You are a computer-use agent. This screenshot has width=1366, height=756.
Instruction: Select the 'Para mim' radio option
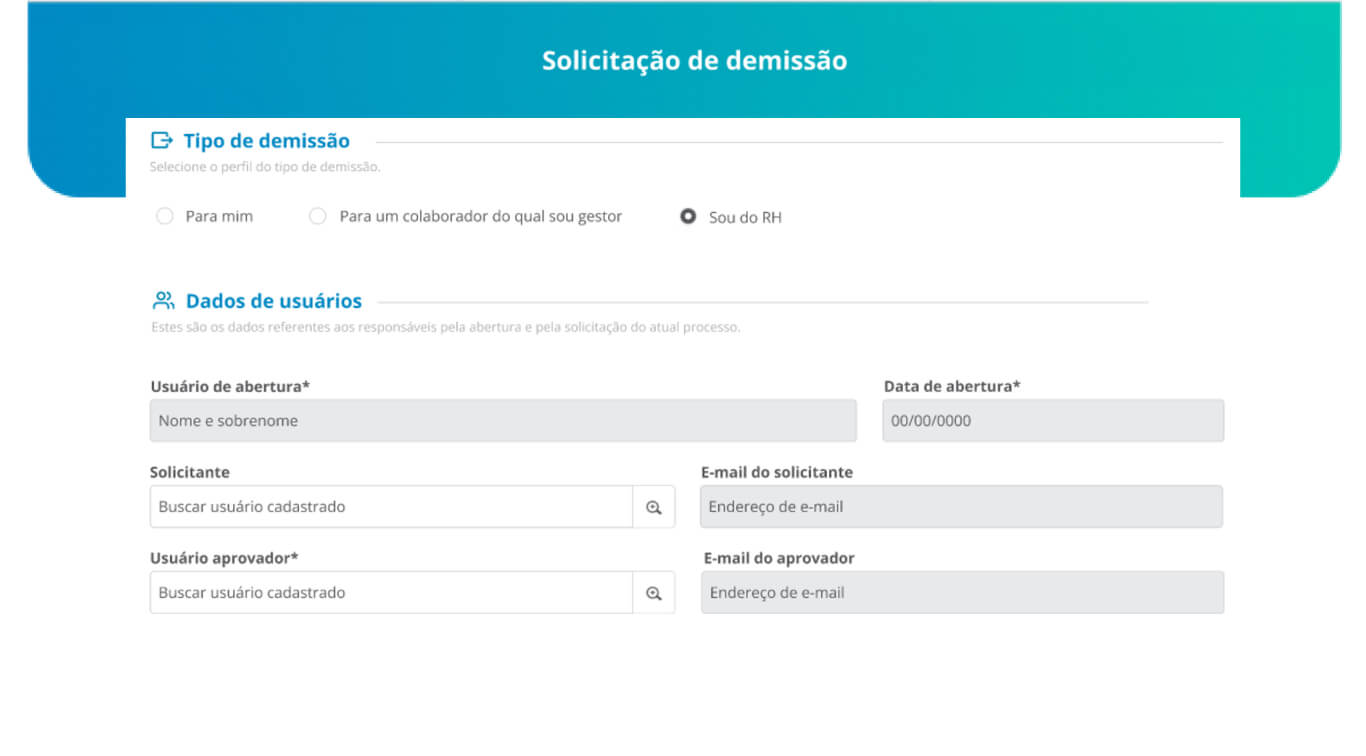[165, 216]
